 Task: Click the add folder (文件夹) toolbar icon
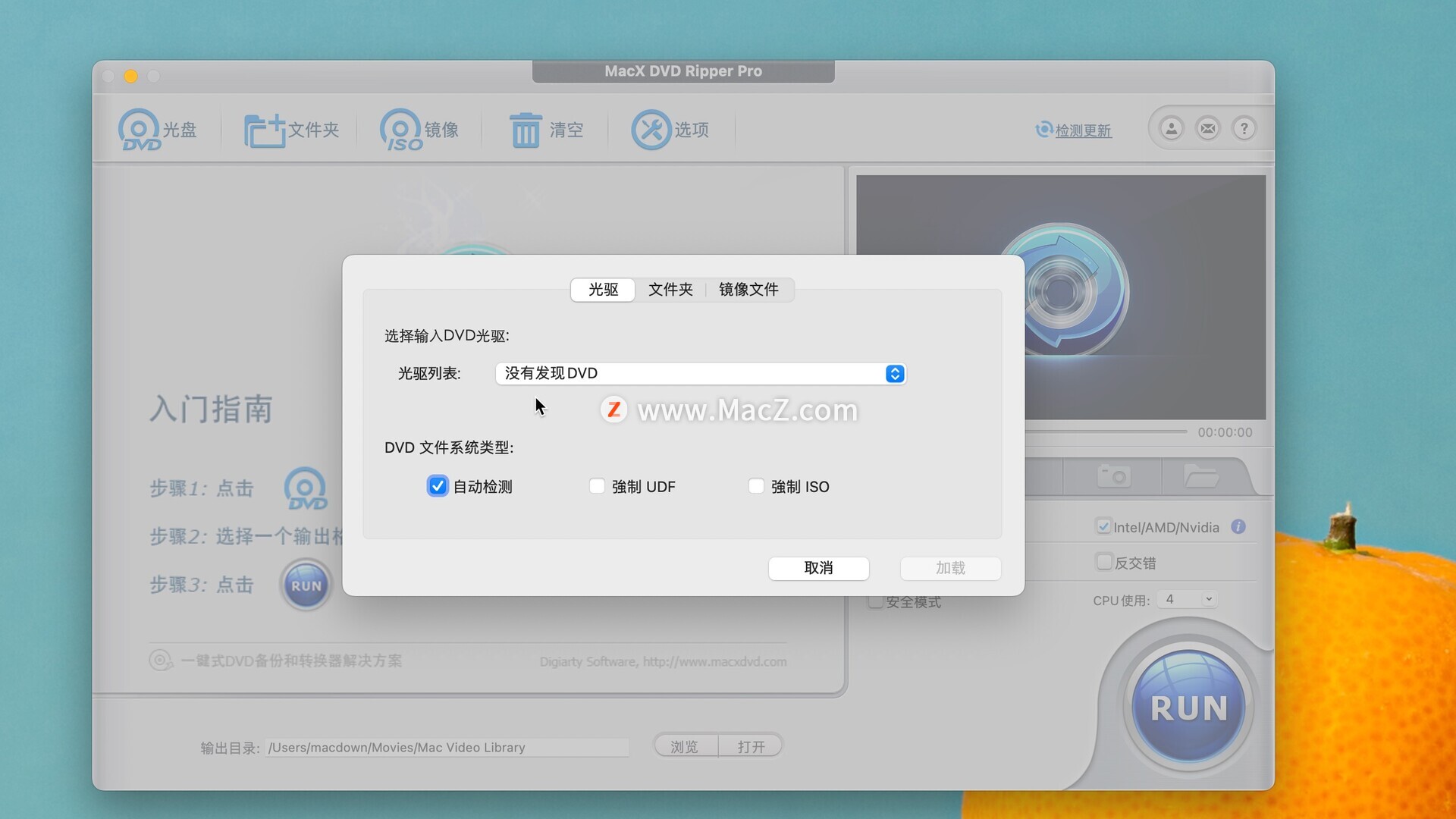coord(291,130)
